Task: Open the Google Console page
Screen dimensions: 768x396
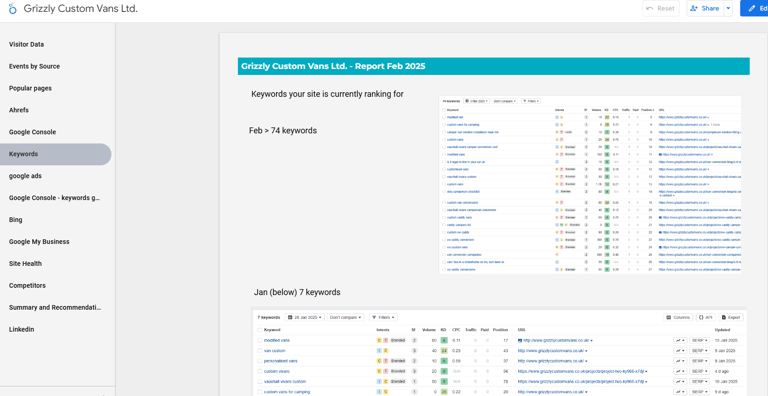Action: 32,132
